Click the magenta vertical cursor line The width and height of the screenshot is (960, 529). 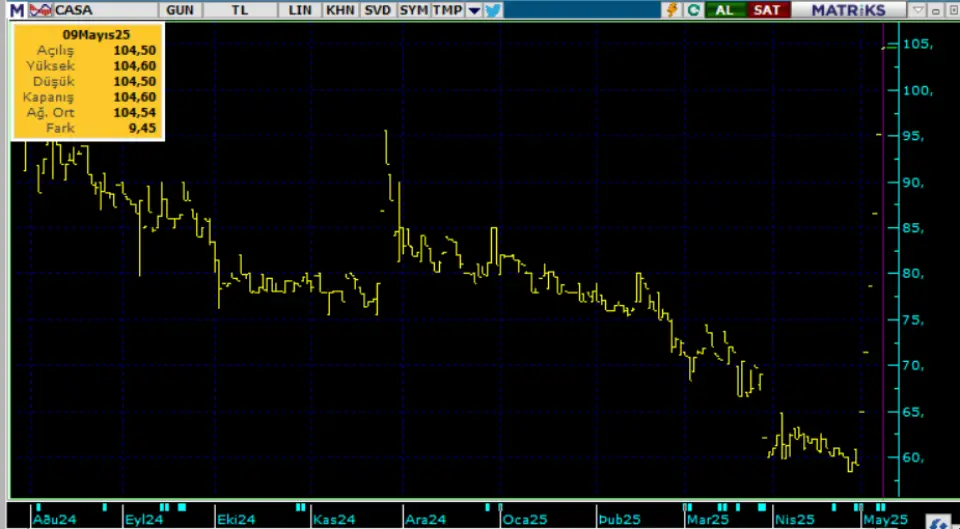click(x=883, y=260)
